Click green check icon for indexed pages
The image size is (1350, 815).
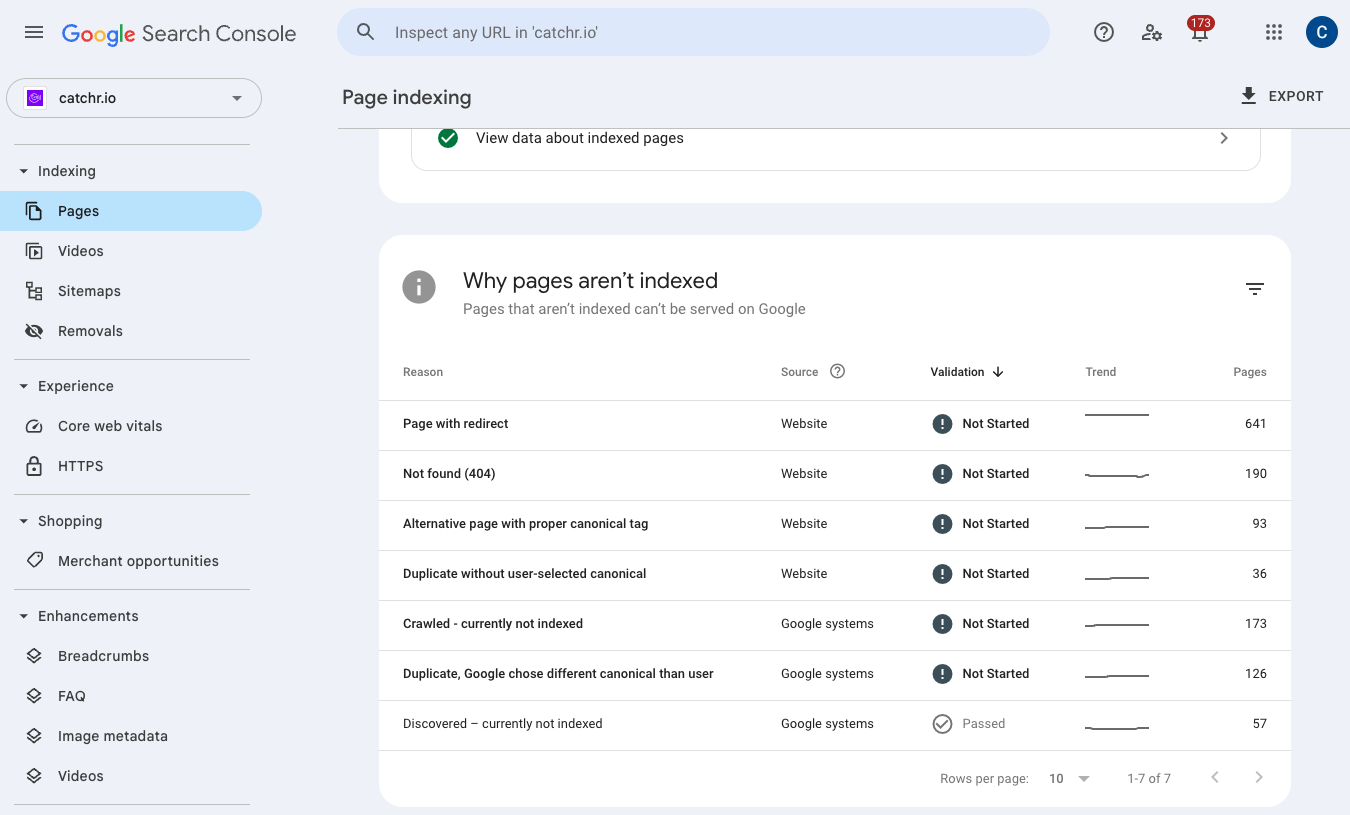(448, 138)
